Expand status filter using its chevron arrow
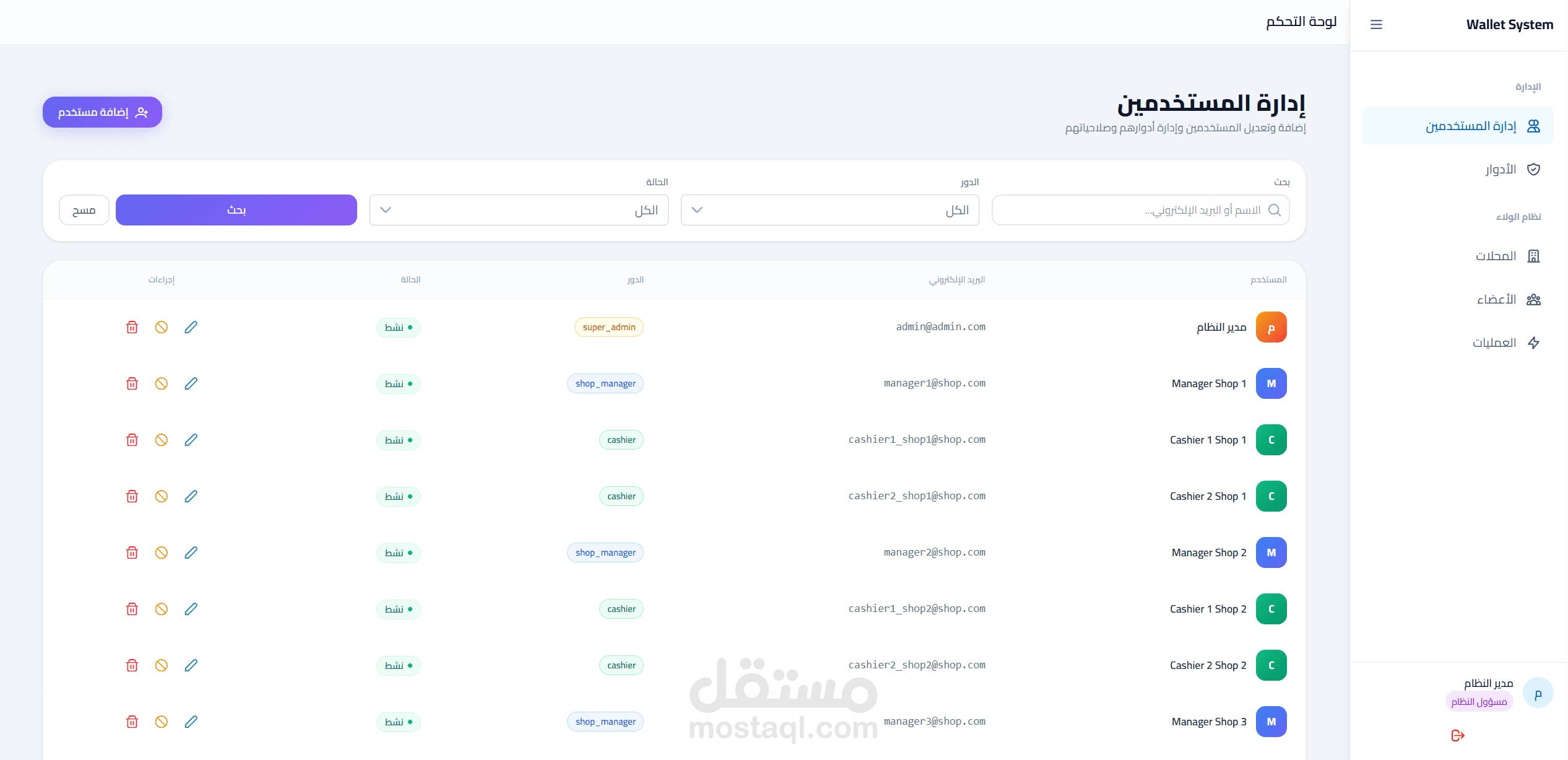This screenshot has width=1568, height=760. [x=386, y=210]
